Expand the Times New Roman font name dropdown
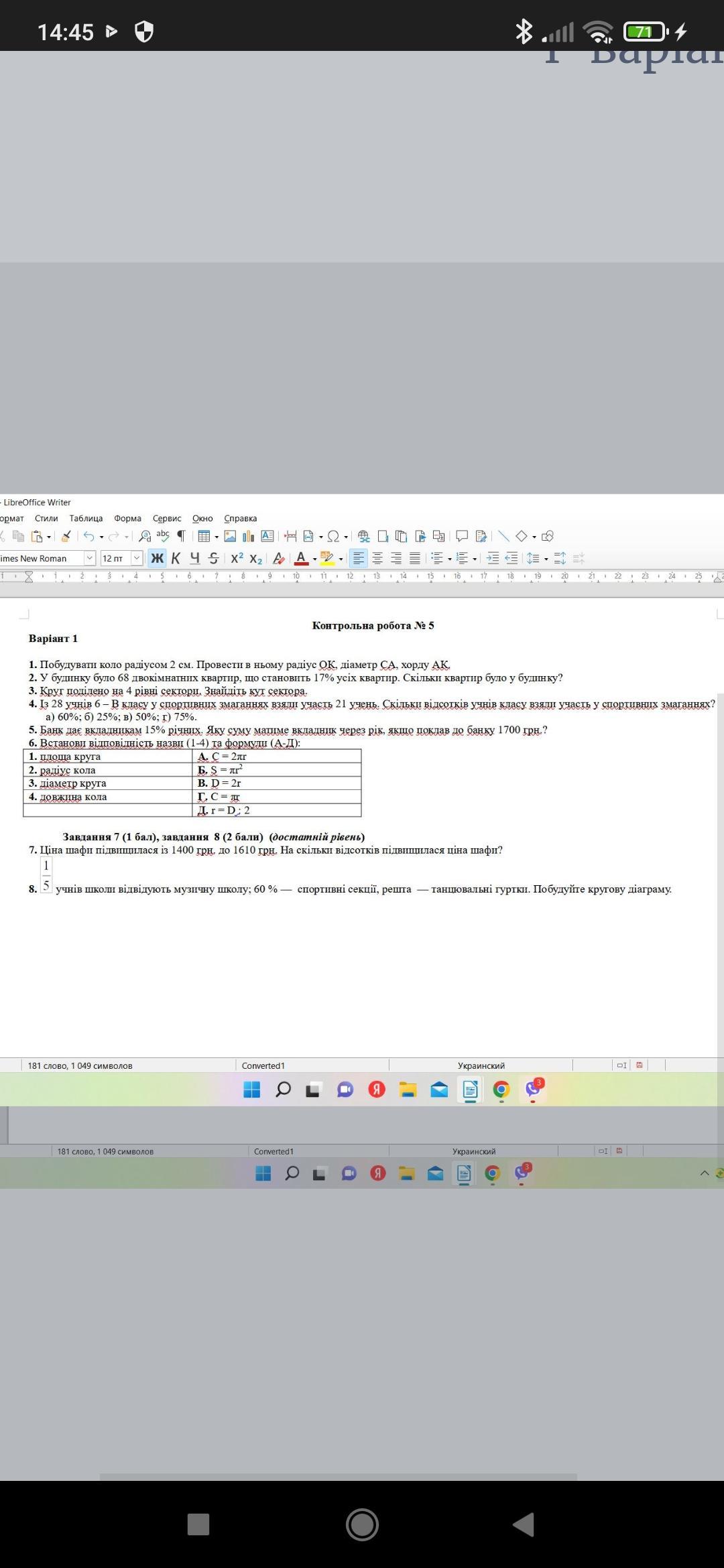Image resolution: width=724 pixels, height=1568 pixels. click(x=89, y=558)
